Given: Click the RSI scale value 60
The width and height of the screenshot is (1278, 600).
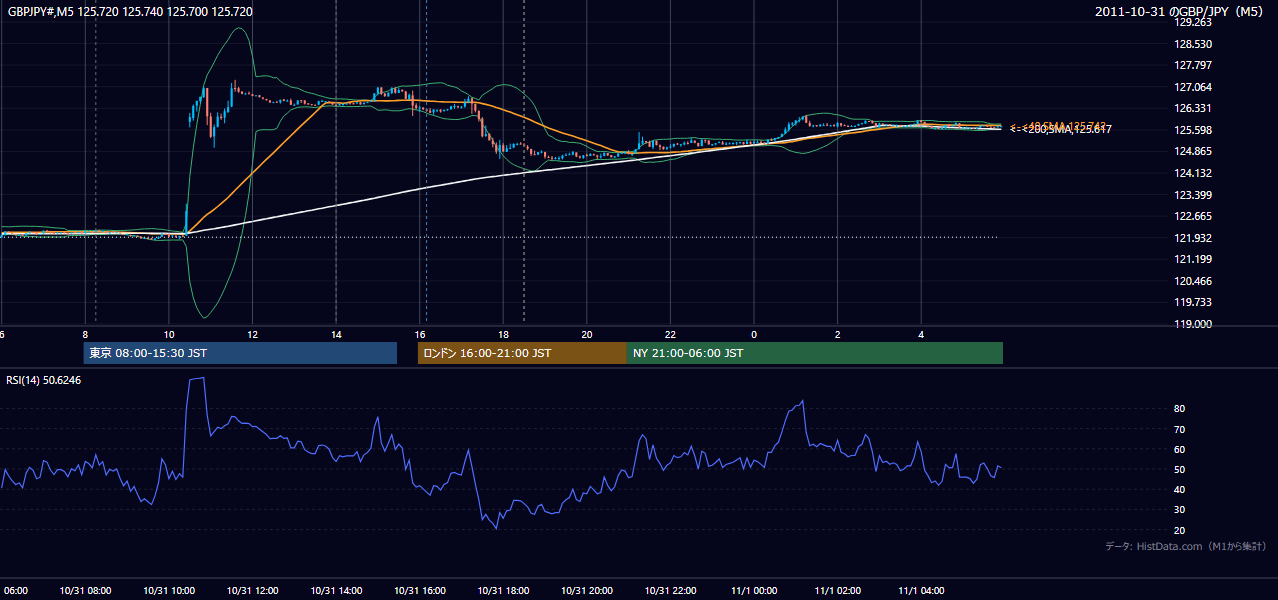Looking at the screenshot, I should [1180, 449].
